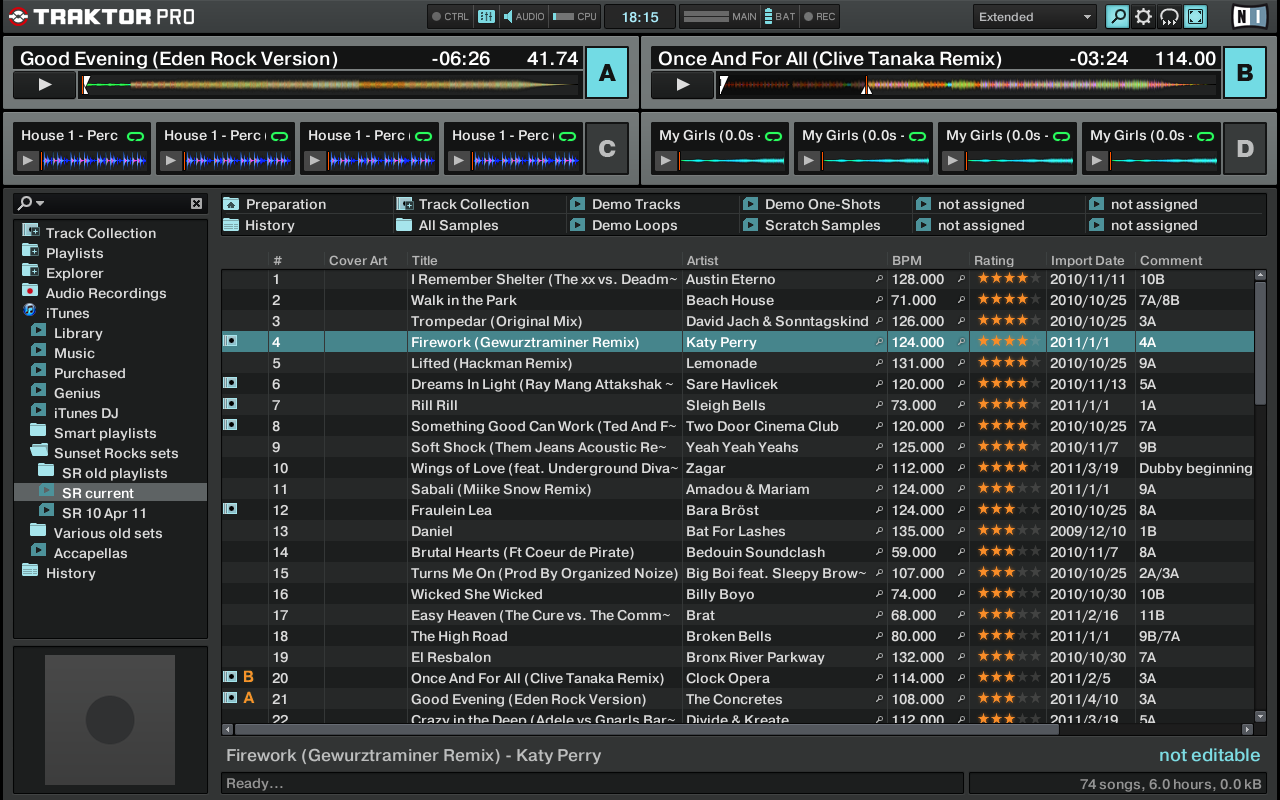Click the X to clear the search field
The image size is (1280, 800).
[x=196, y=203]
